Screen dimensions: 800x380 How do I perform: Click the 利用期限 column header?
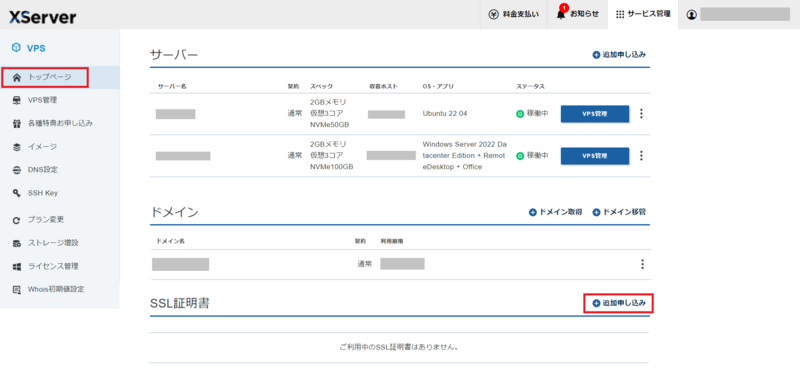click(x=392, y=241)
